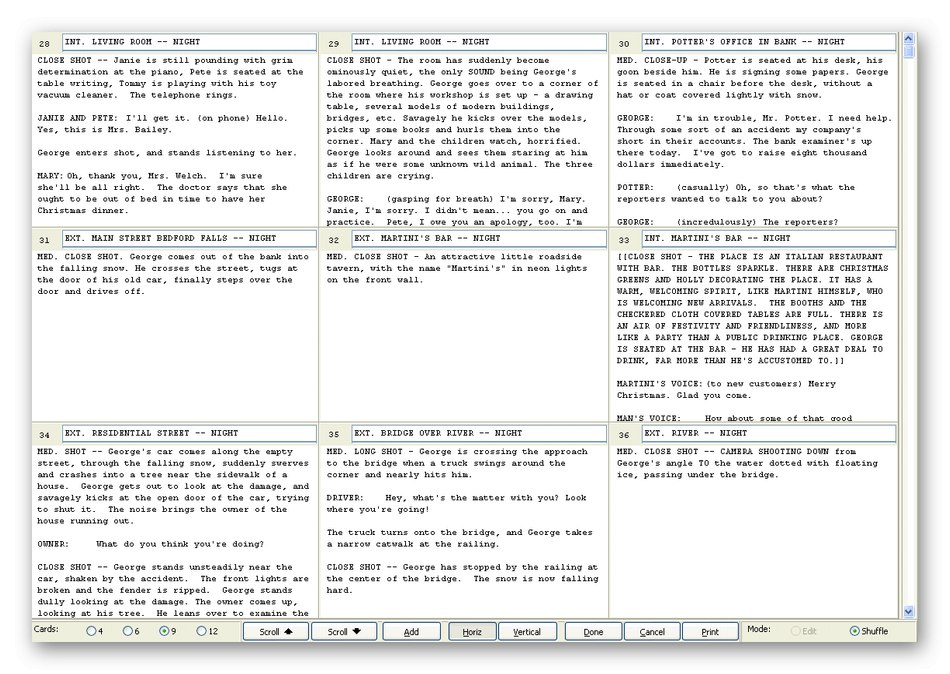950x674 pixels.
Task: Click card 32 text attractive little roadside tavern
Action: [x=457, y=268]
